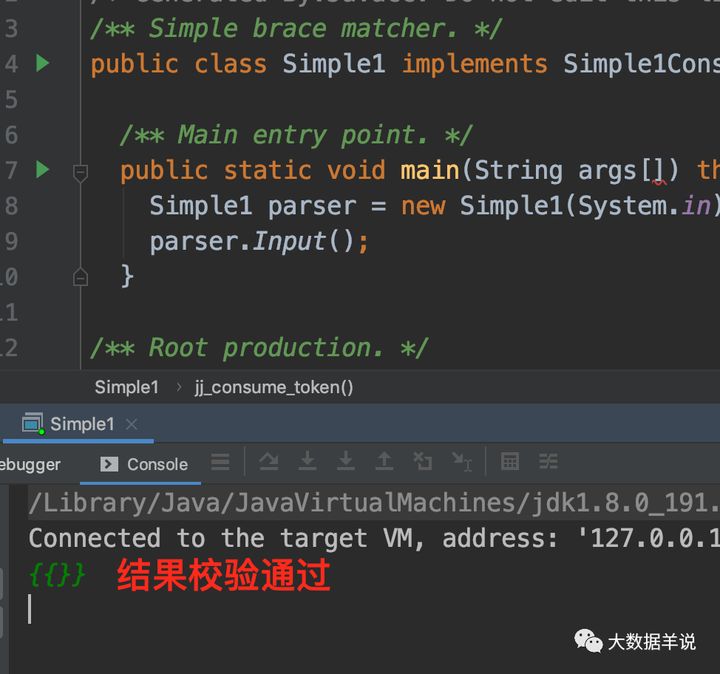Select Simple1 in the breadcrumb bar

tap(127, 387)
